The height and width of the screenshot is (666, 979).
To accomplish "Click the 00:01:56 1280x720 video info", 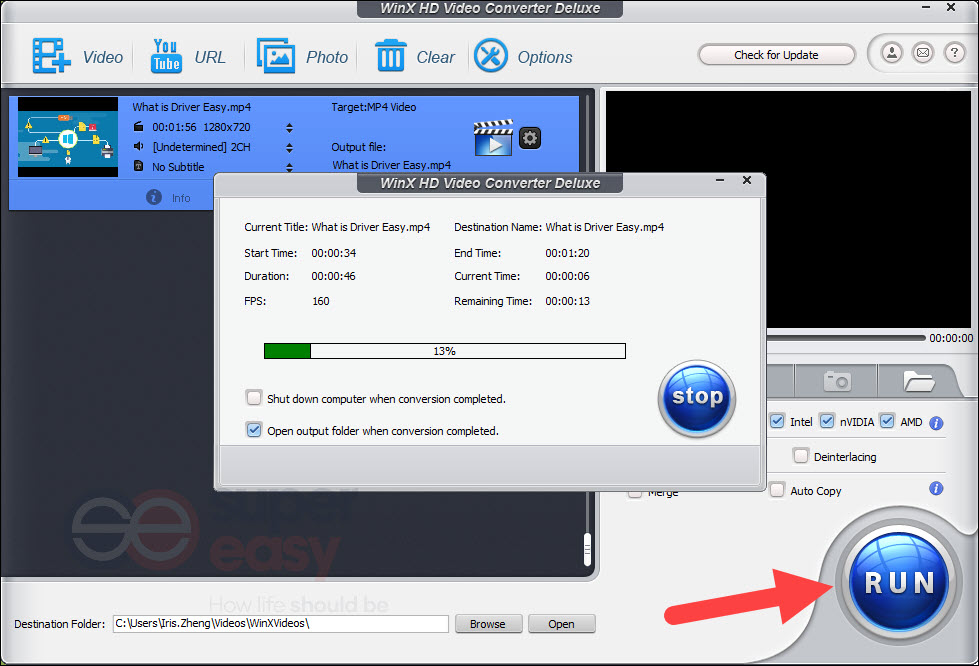I will coord(201,127).
